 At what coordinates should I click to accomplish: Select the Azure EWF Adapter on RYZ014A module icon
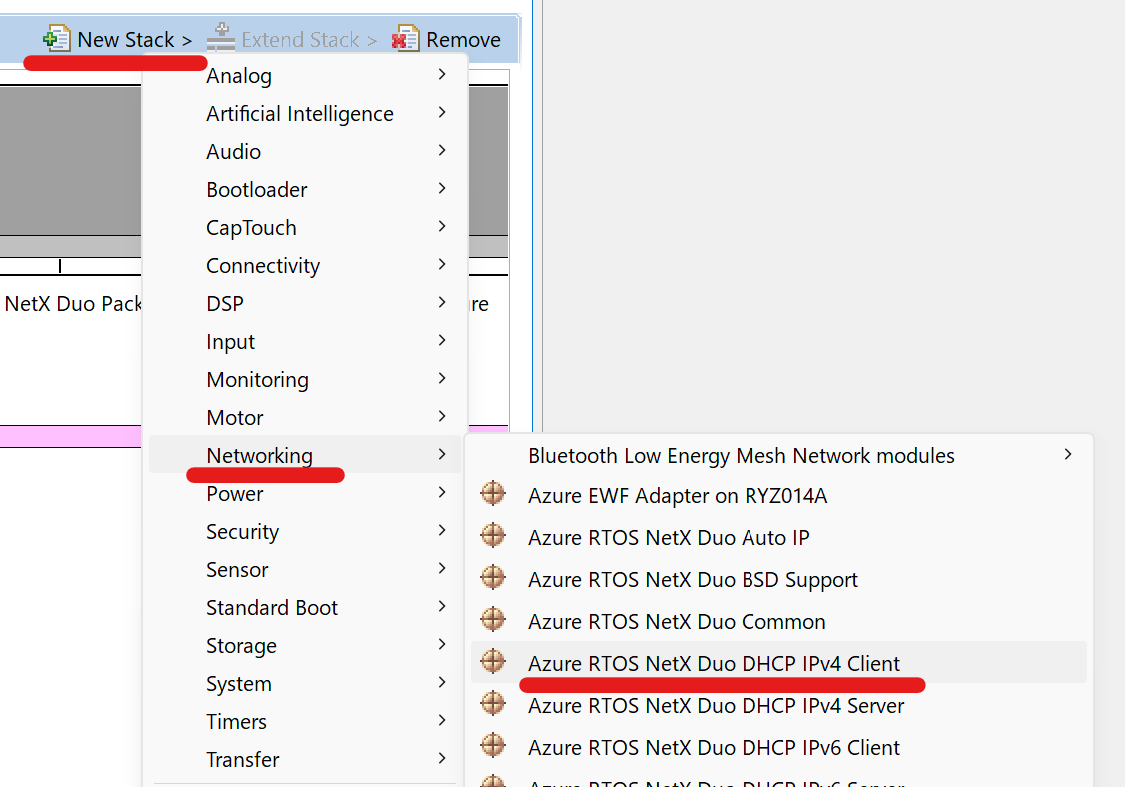493,494
